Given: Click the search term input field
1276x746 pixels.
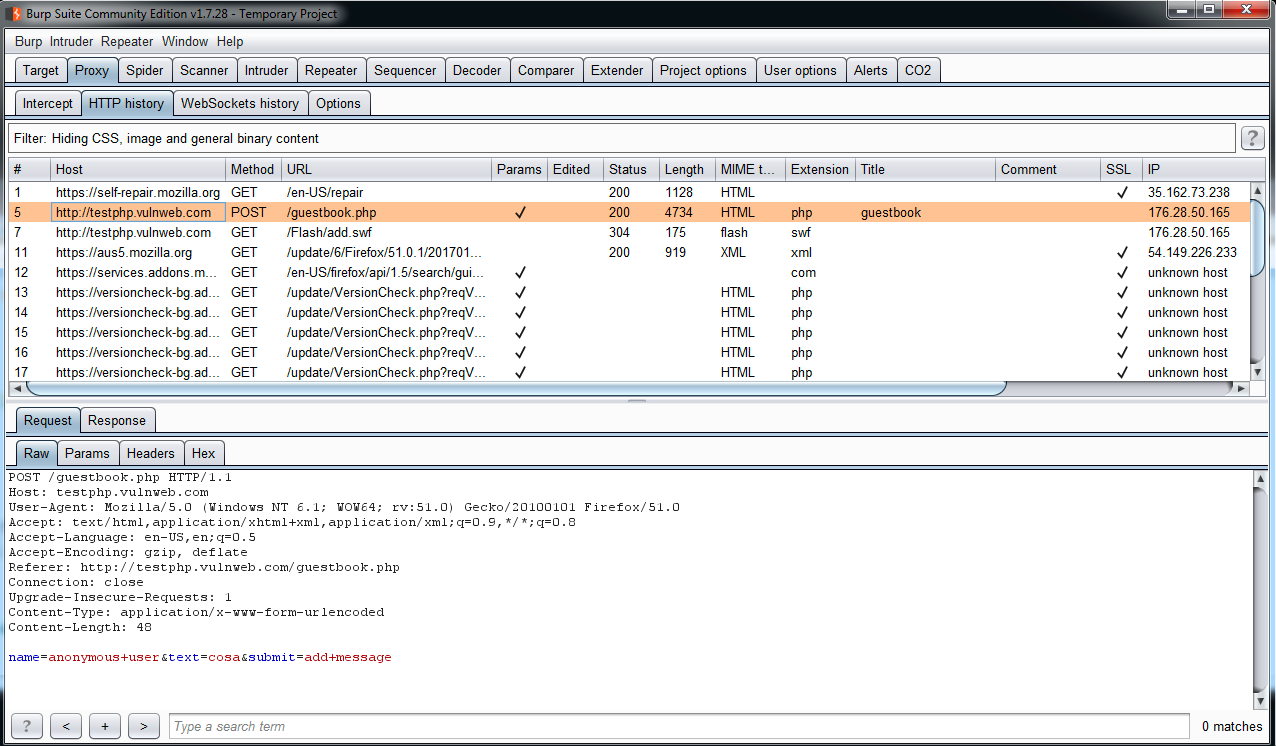Looking at the screenshot, I should 678,726.
